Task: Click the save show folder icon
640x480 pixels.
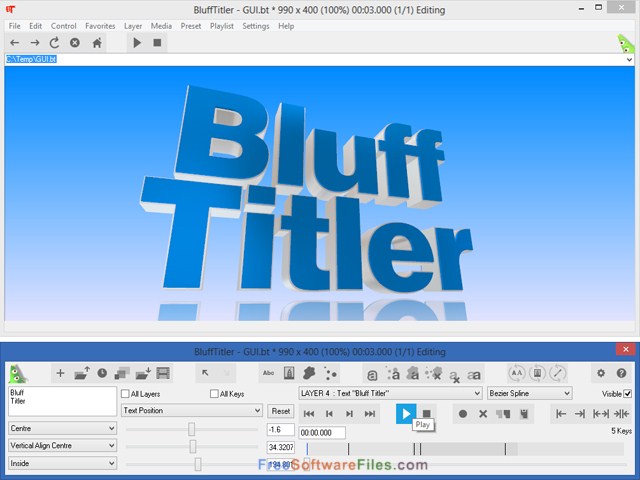Action: coord(143,373)
